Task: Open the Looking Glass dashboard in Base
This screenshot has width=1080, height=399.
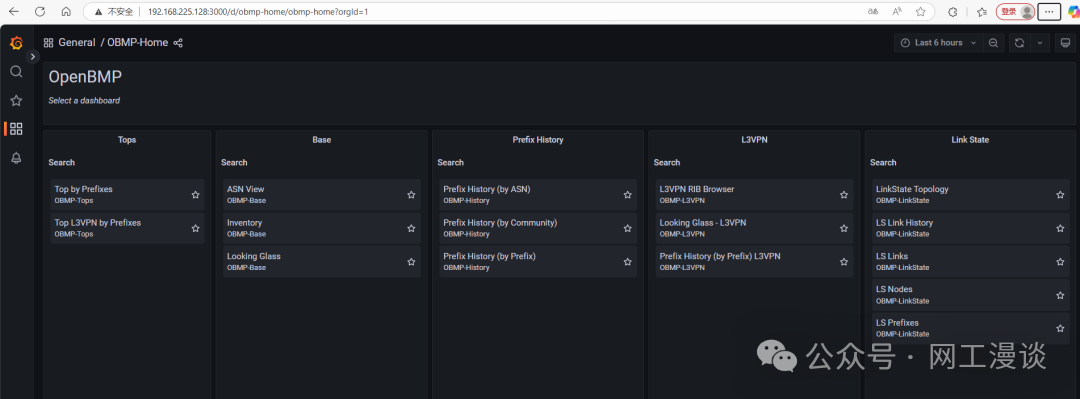Action: (322, 261)
